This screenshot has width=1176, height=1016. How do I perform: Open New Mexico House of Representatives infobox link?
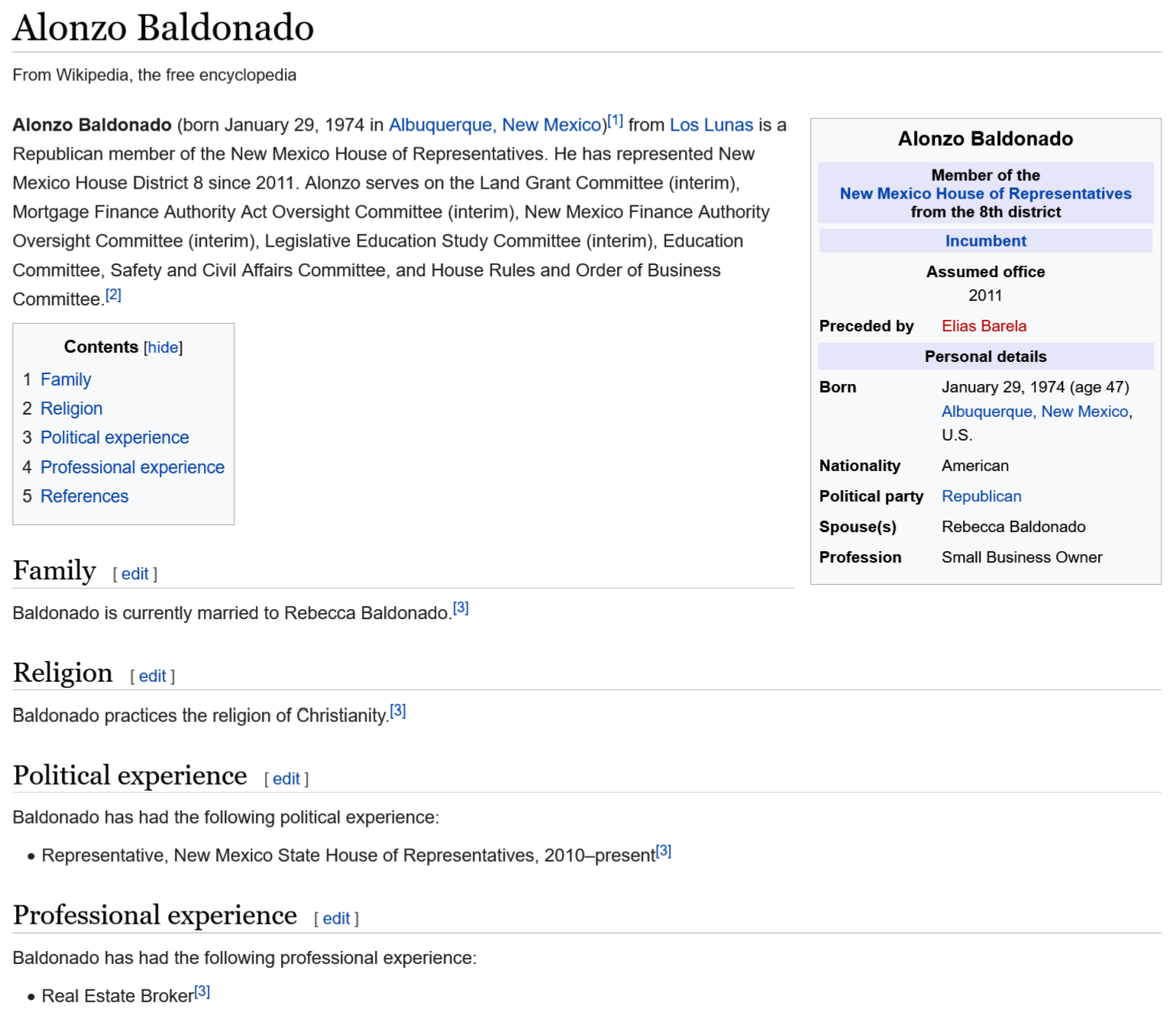[x=986, y=194]
